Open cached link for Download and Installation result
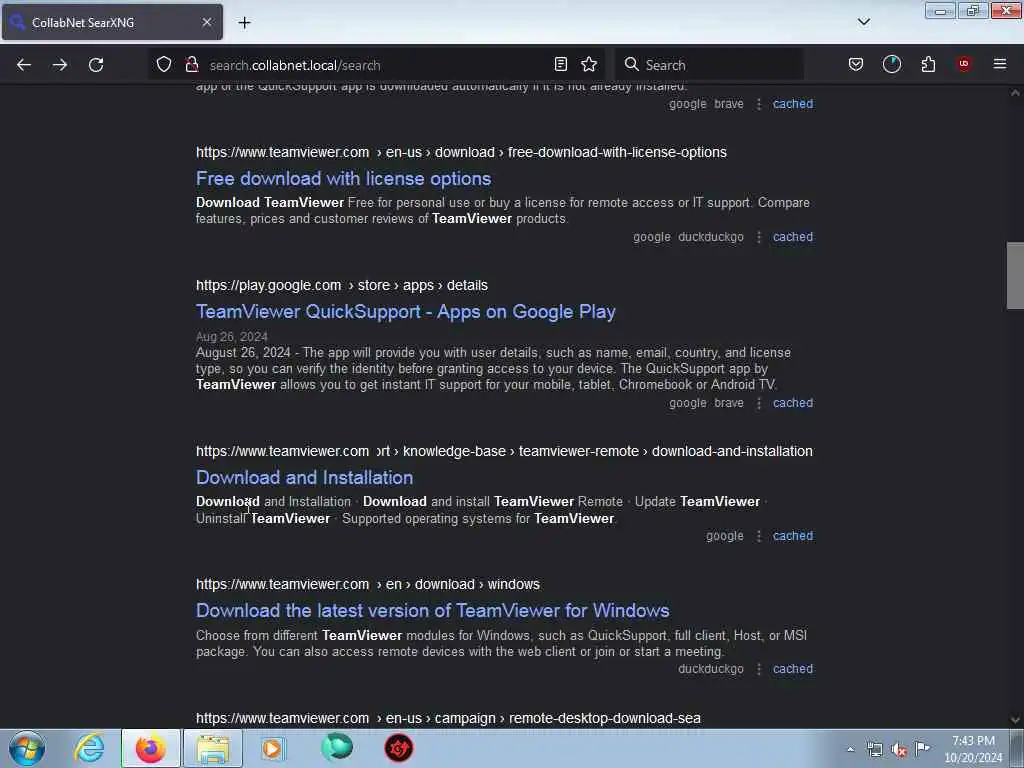The image size is (1024, 768). [793, 536]
